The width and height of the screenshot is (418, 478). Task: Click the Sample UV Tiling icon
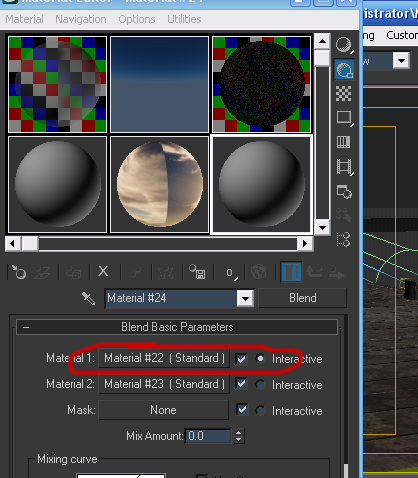point(344,118)
